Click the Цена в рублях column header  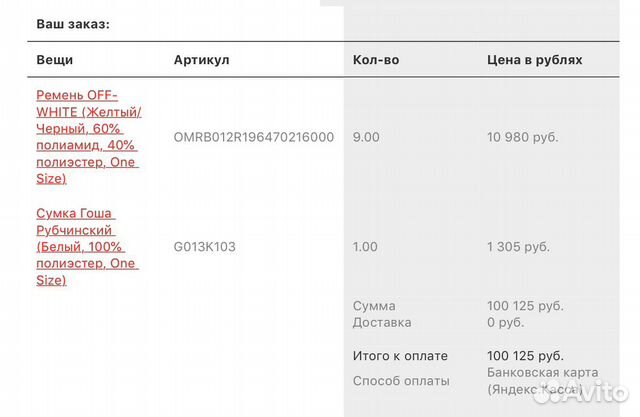[535, 60]
